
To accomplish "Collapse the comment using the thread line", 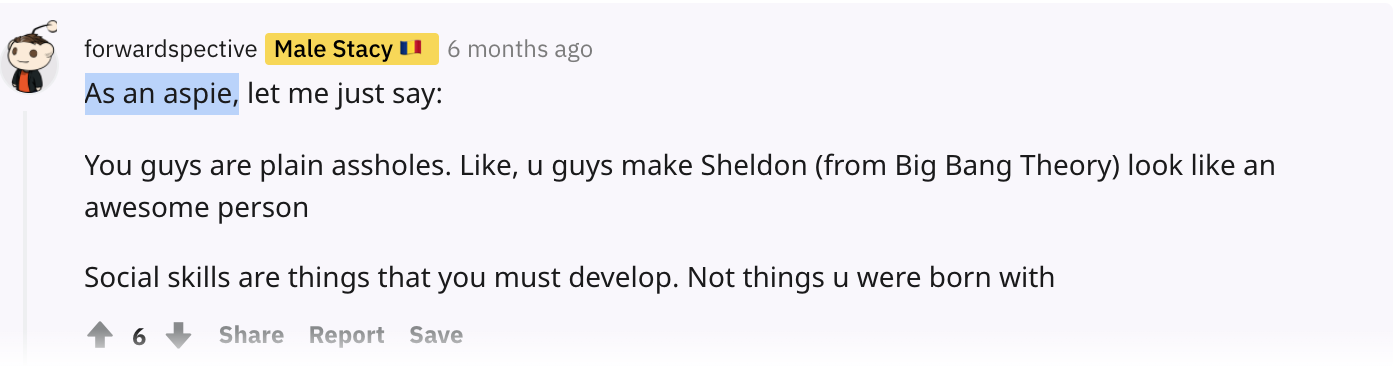I will click(27, 235).
